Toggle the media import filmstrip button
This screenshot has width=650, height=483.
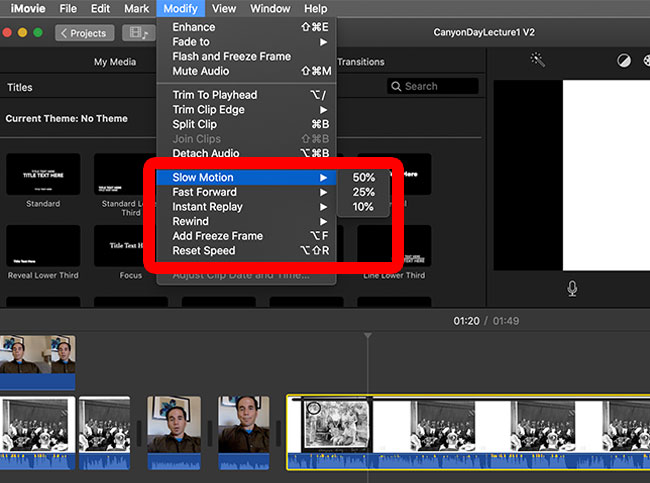pyautogui.click(x=139, y=33)
